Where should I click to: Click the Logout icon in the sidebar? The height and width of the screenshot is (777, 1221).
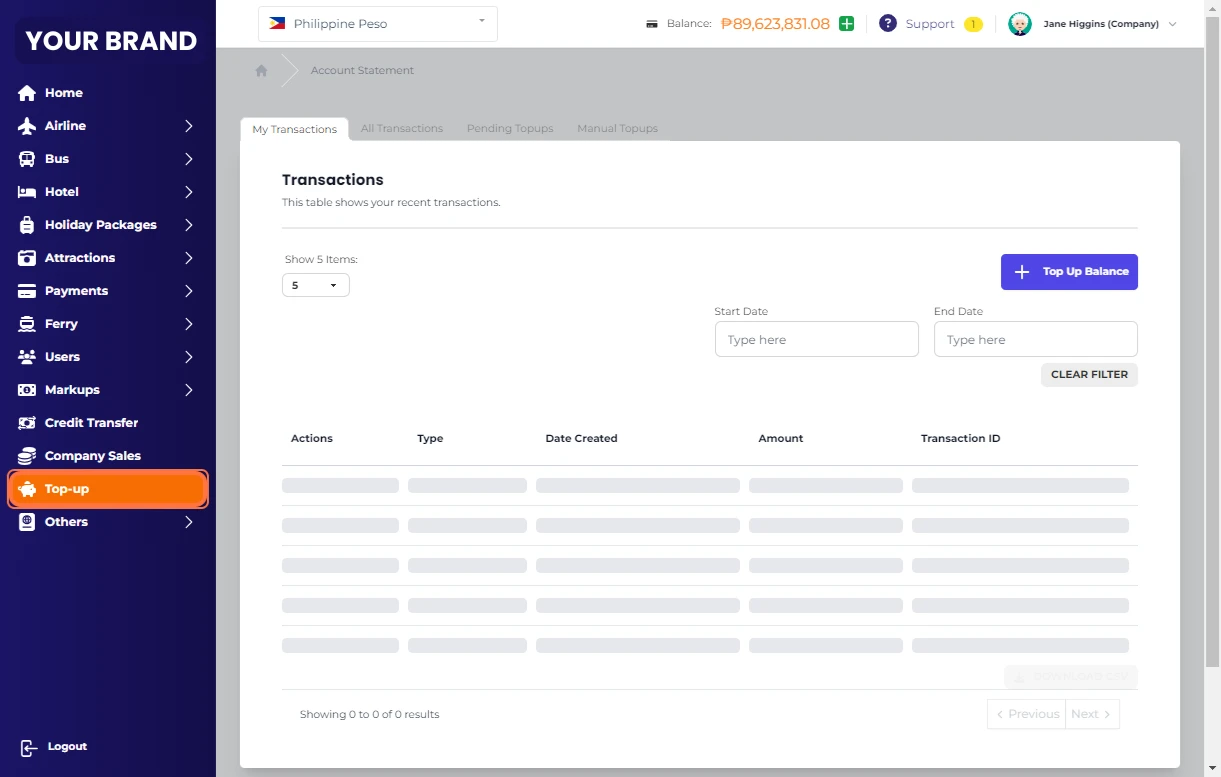29,747
